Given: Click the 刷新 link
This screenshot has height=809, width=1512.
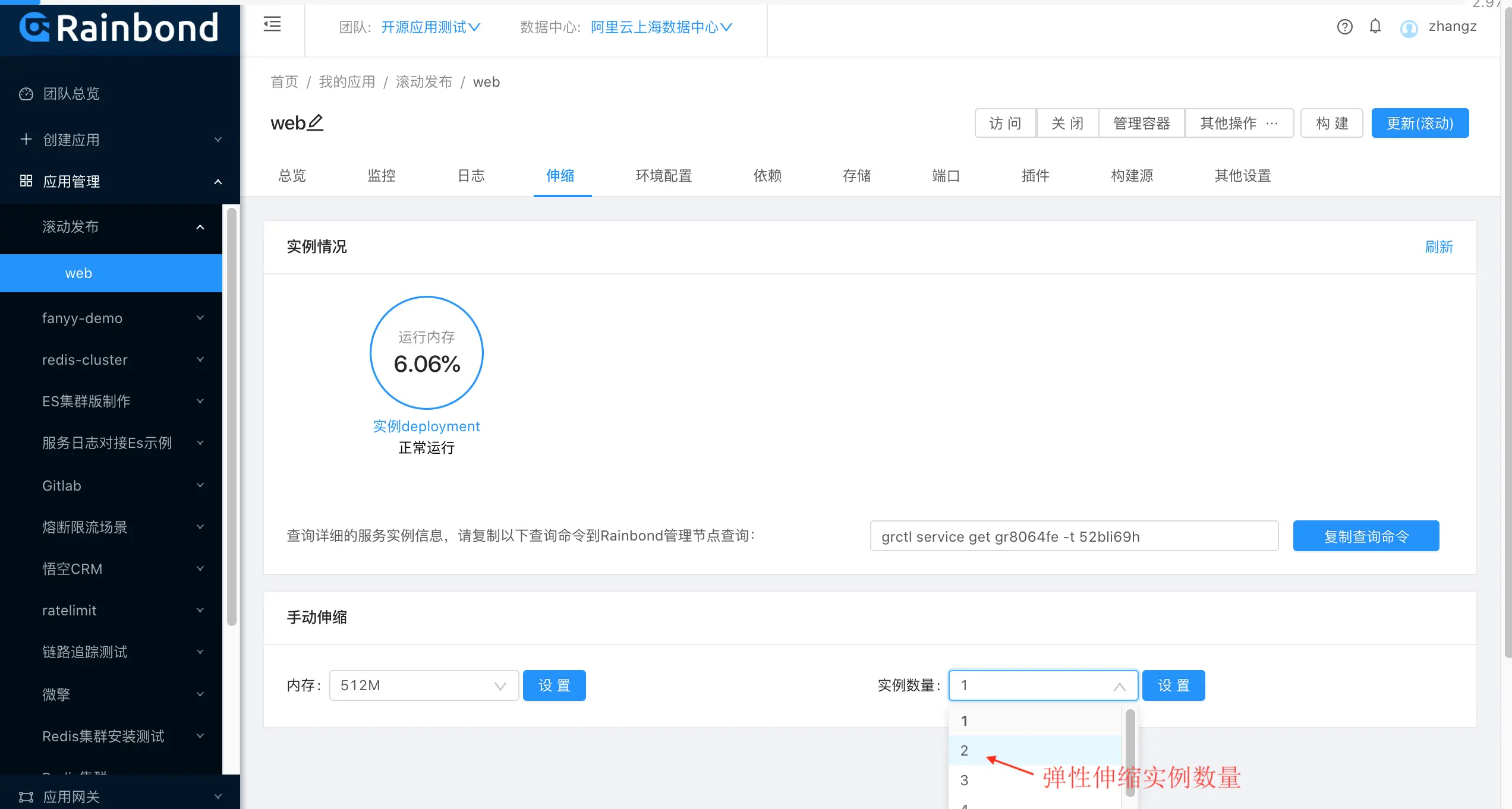Looking at the screenshot, I should click(x=1438, y=247).
